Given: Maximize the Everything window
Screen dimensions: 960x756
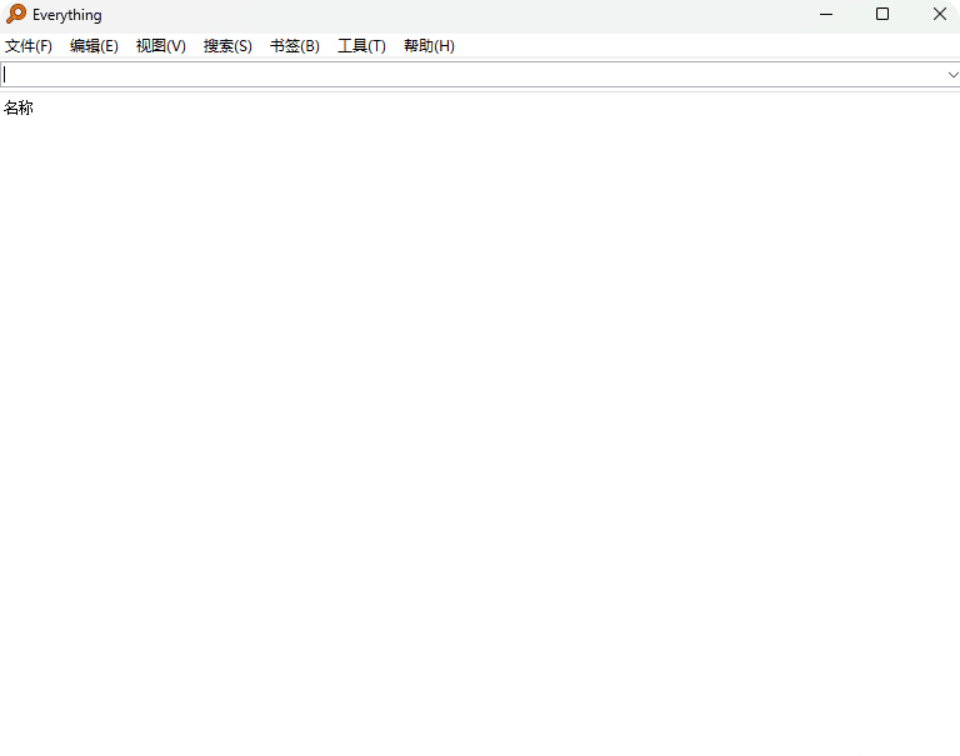Looking at the screenshot, I should click(x=882, y=14).
